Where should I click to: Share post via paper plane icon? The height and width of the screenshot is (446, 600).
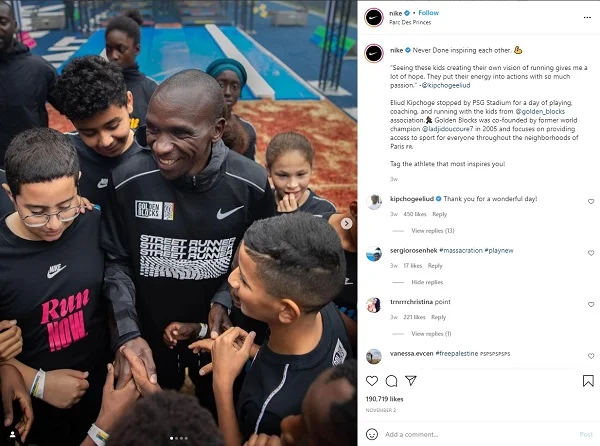[x=411, y=380]
